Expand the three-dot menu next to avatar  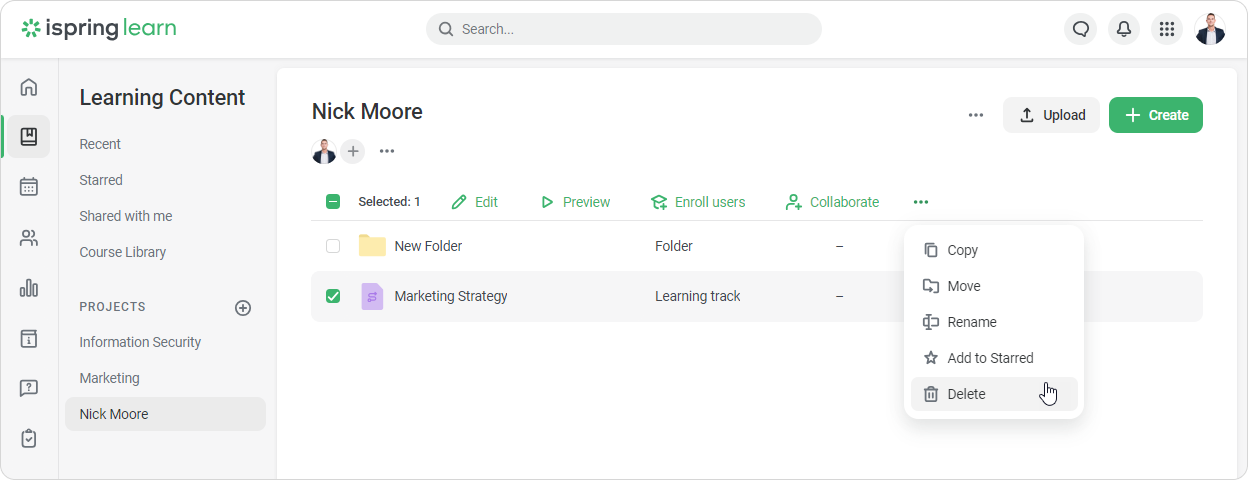pos(387,151)
